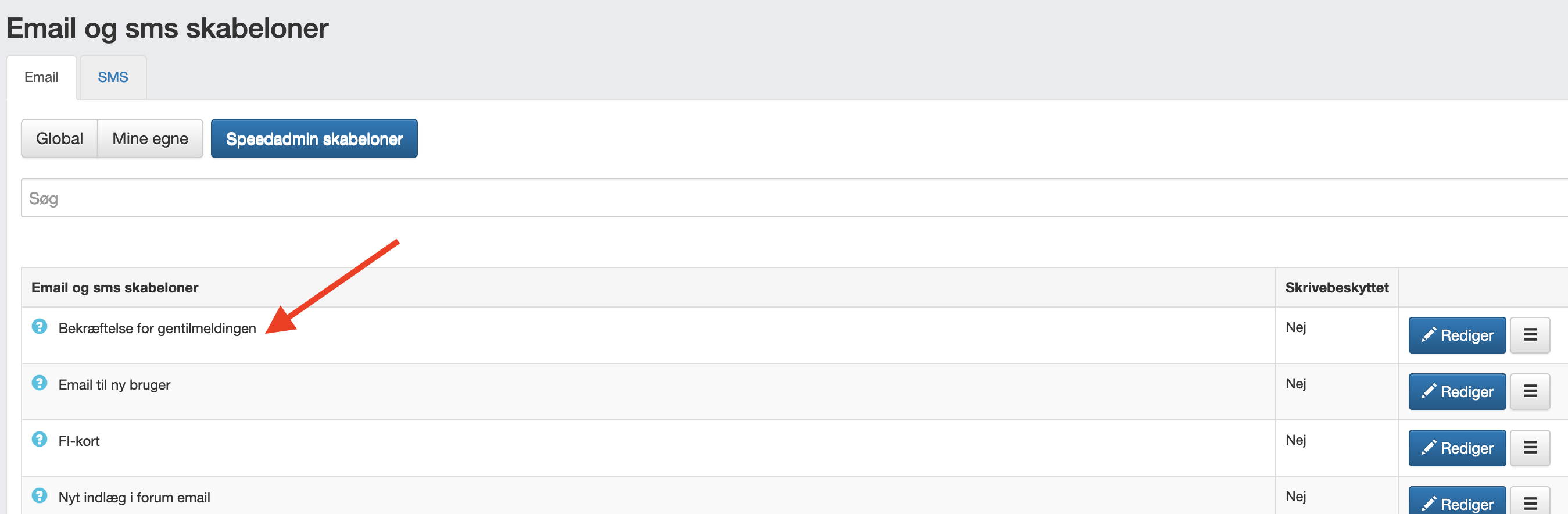Click the Skrivebeskyttet column header
The width and height of the screenshot is (1568, 514).
pos(1337,287)
